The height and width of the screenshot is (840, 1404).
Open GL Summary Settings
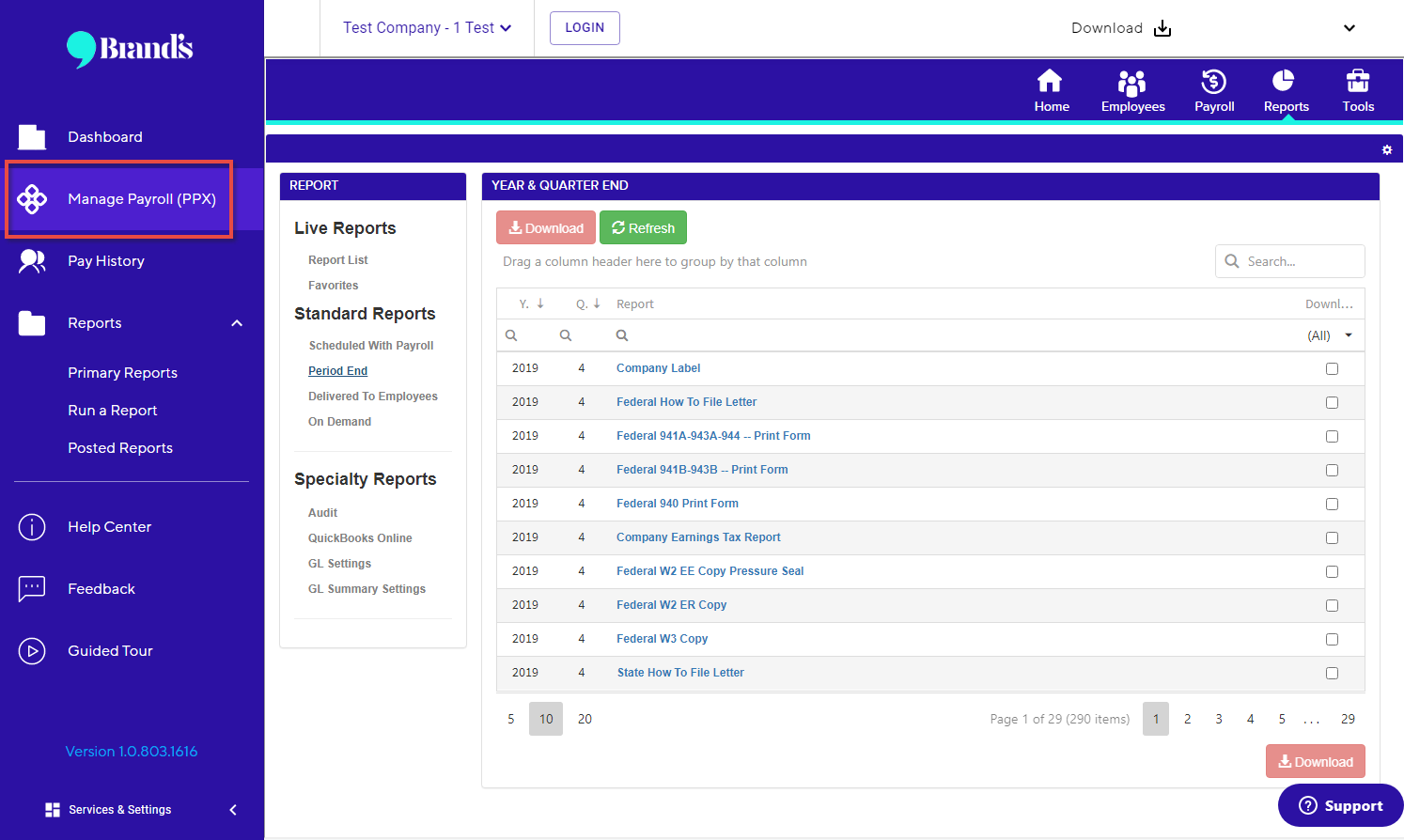pyautogui.click(x=367, y=589)
